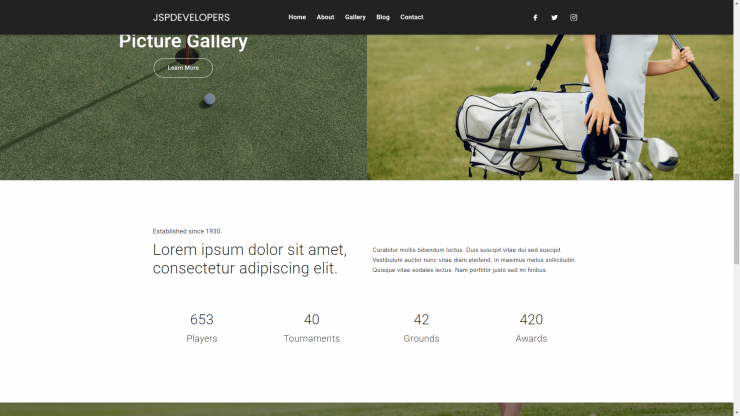Click the 40 Tournaments counter
Viewport: 740px width, 416px height.
(x=311, y=327)
